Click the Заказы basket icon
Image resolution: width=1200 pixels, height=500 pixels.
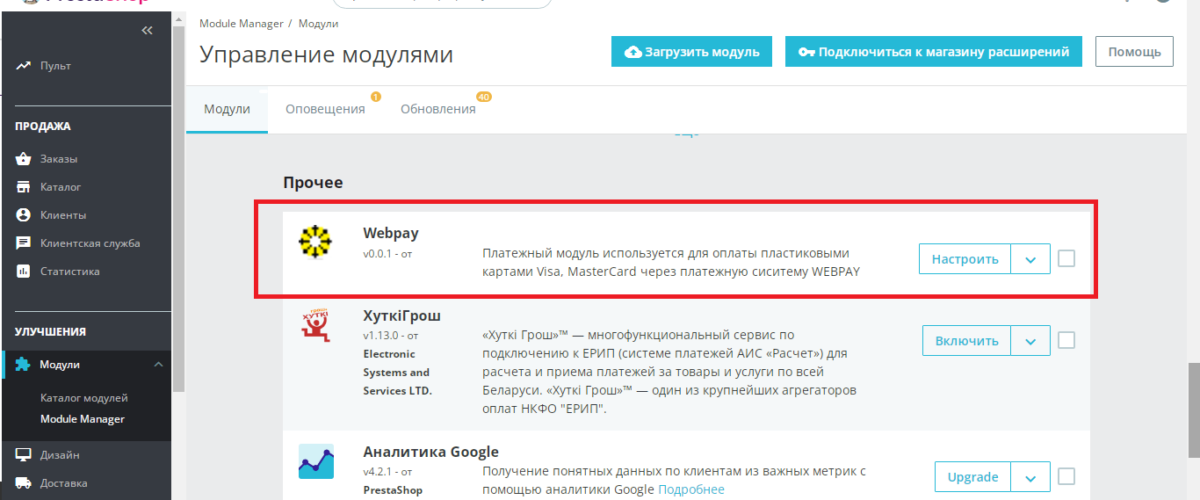23,159
